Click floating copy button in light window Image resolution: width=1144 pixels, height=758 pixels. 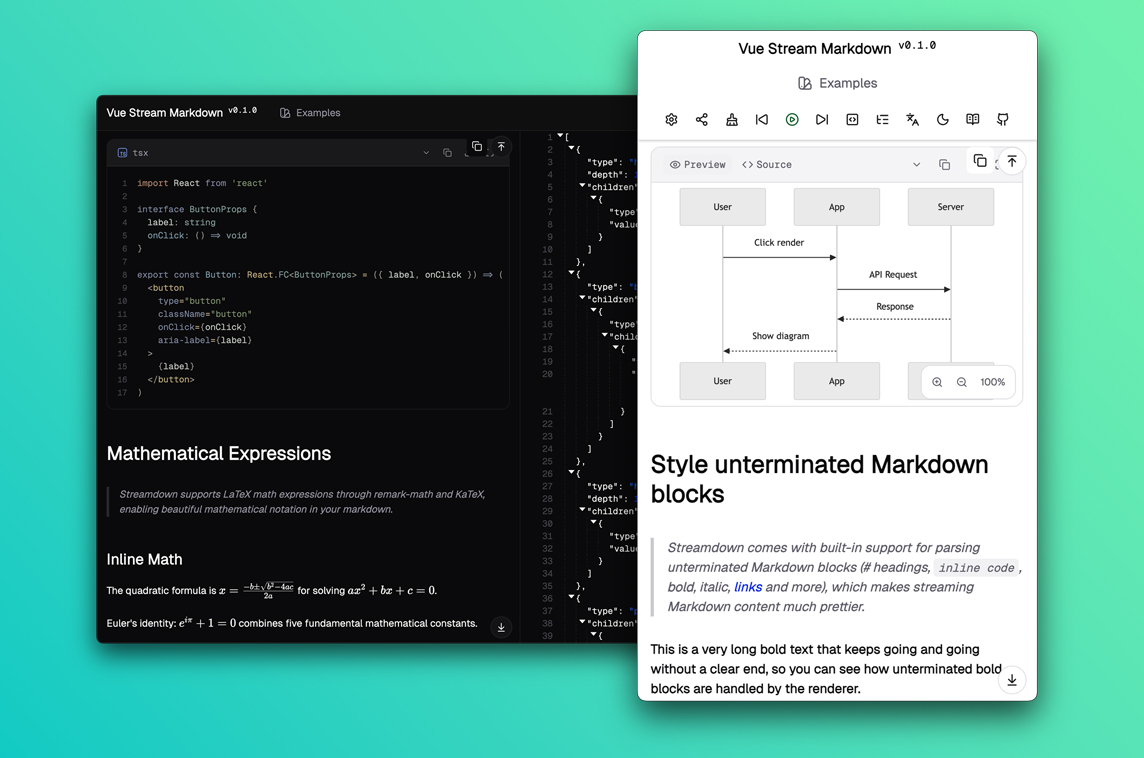980,161
